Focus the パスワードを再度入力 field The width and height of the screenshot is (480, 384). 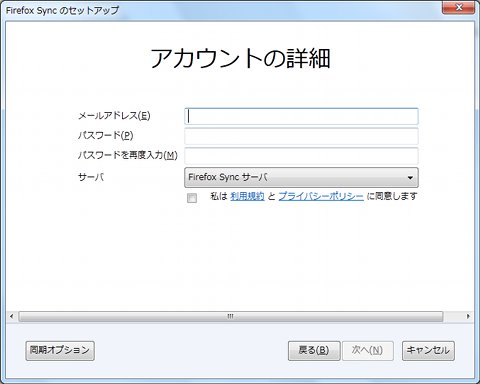pyautogui.click(x=301, y=156)
